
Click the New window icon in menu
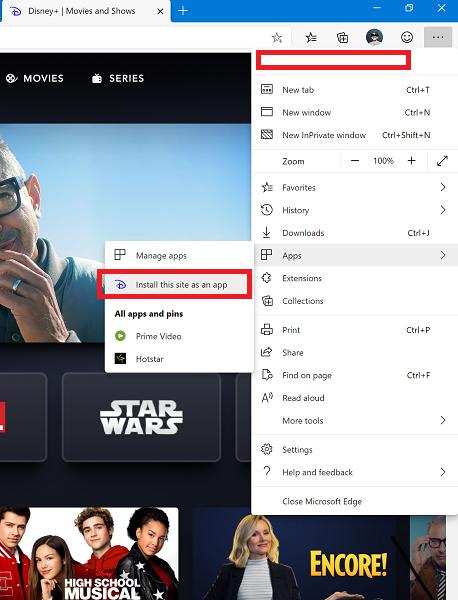click(x=267, y=112)
